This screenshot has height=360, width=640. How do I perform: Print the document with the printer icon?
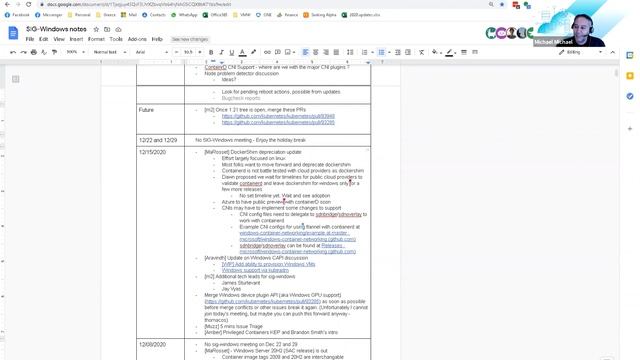tap(34, 52)
